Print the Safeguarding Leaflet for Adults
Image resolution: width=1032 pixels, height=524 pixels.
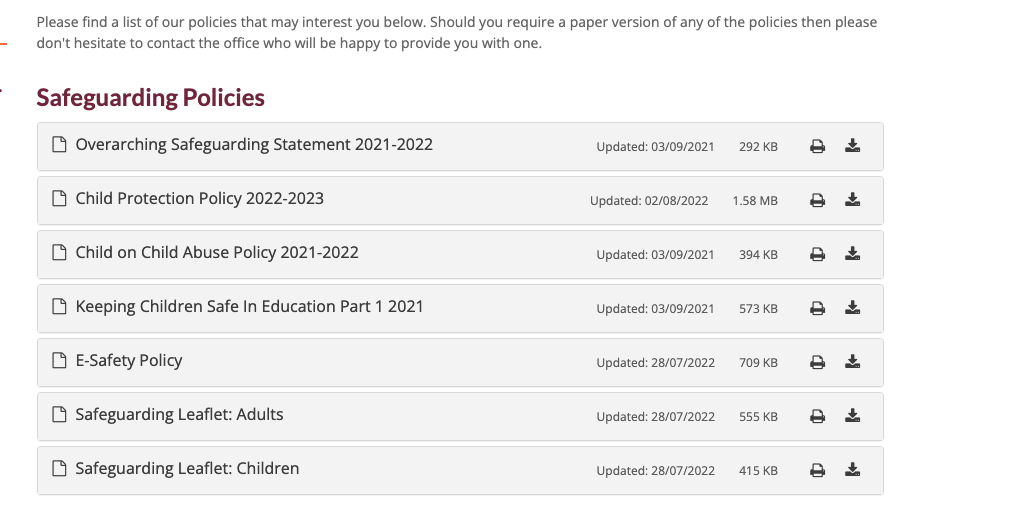[x=817, y=416]
